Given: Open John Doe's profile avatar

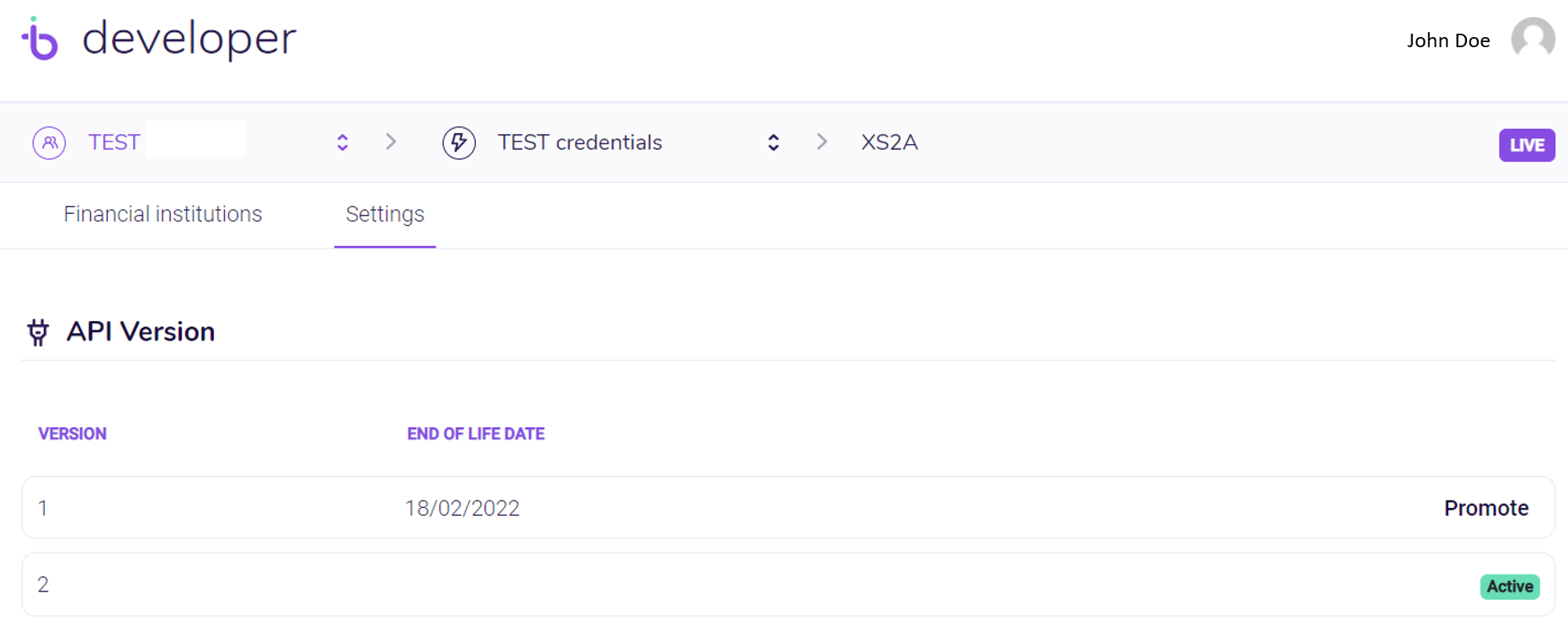Looking at the screenshot, I should [x=1532, y=40].
